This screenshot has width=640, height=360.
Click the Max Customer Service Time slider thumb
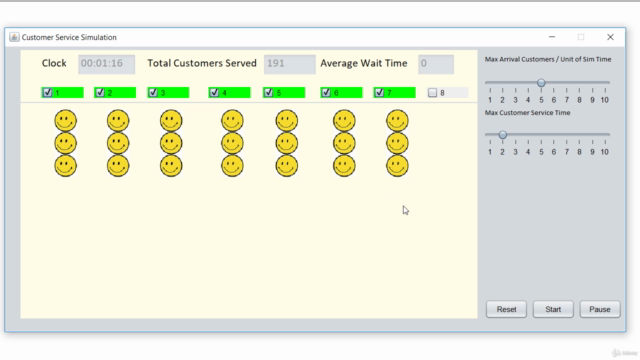click(x=503, y=135)
